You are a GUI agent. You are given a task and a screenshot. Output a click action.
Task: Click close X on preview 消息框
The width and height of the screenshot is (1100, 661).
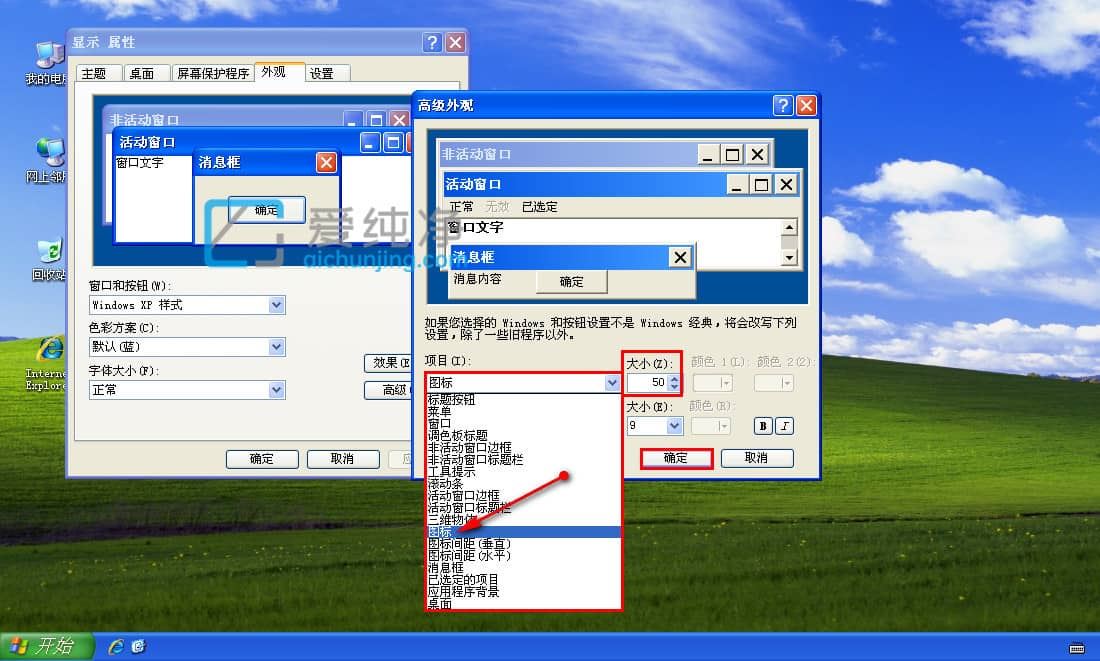[680, 257]
